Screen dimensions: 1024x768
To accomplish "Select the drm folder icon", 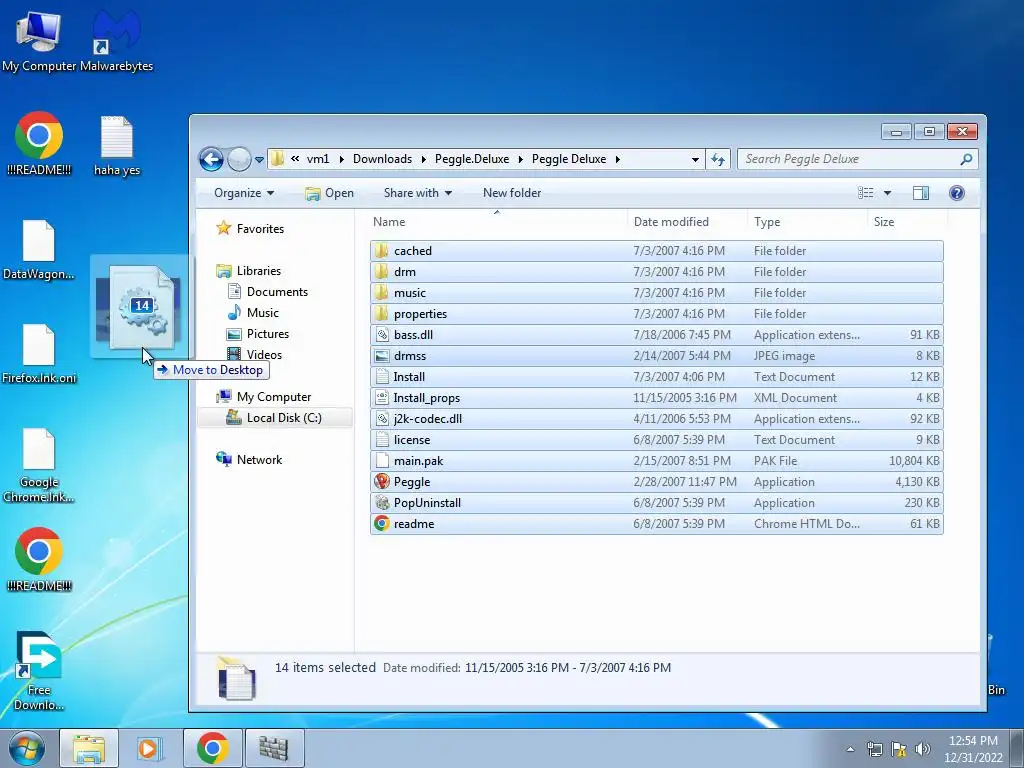I will click(x=381, y=271).
